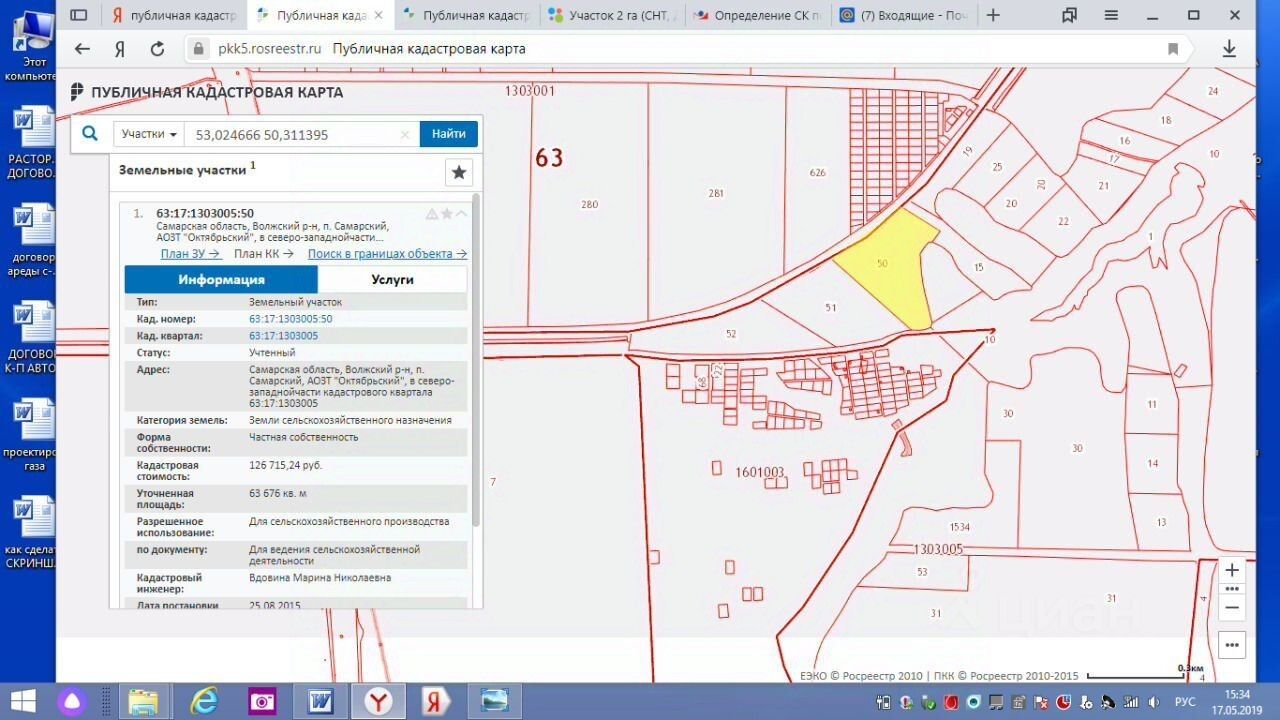1280x720 pixels.
Task: Reload the page with refresh button
Action: tap(157, 49)
